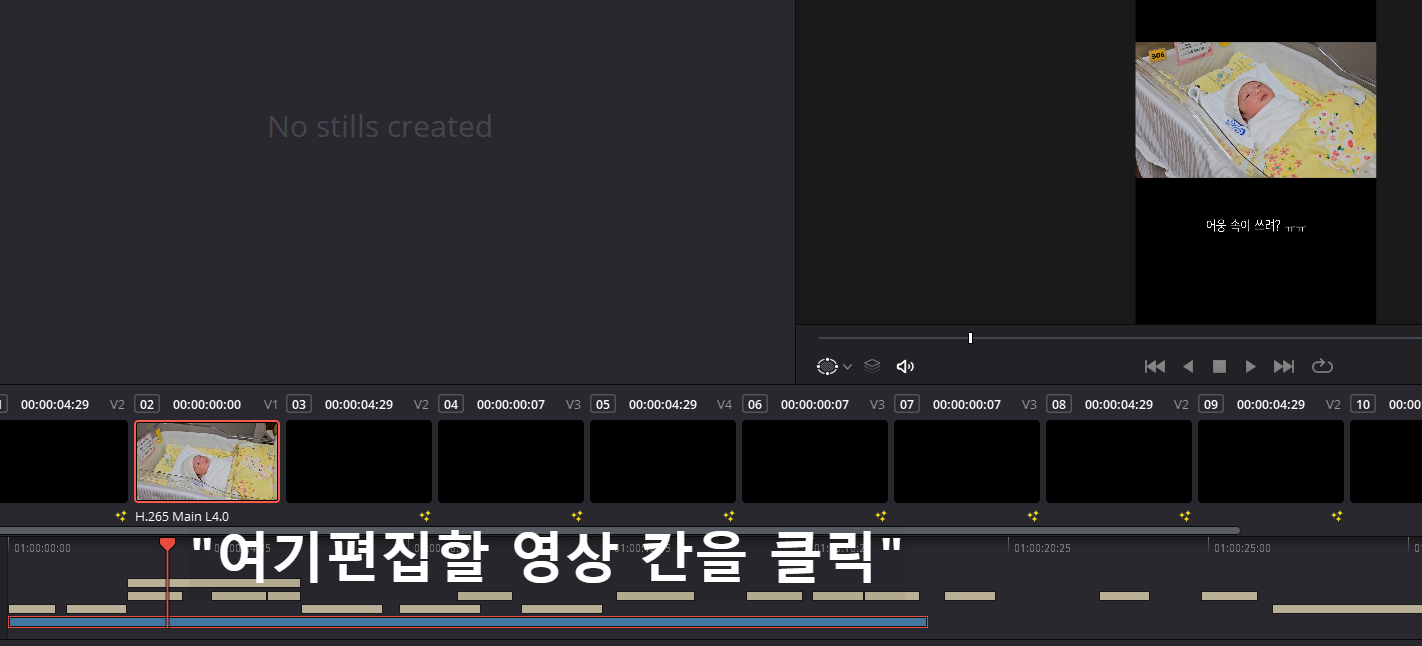Click the baby image in the viewer
The height and width of the screenshot is (646, 1422).
(x=1255, y=110)
